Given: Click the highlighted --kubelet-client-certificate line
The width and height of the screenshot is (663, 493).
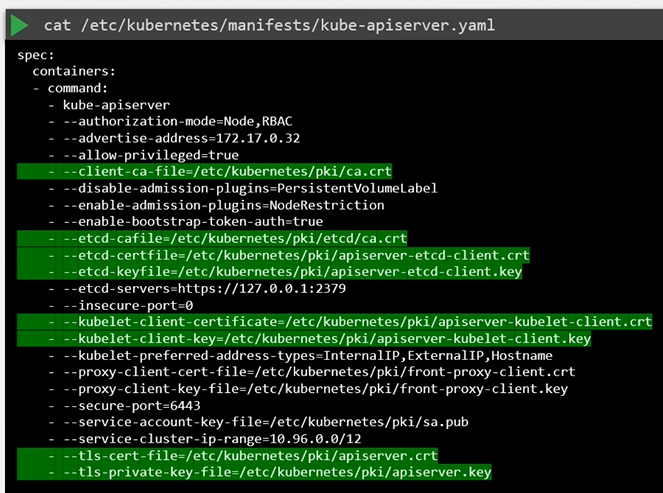Looking at the screenshot, I should coord(356,322).
